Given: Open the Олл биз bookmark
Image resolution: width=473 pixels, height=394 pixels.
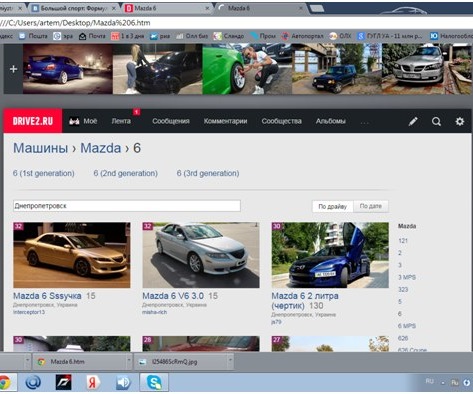Looking at the screenshot, I should pos(192,36).
